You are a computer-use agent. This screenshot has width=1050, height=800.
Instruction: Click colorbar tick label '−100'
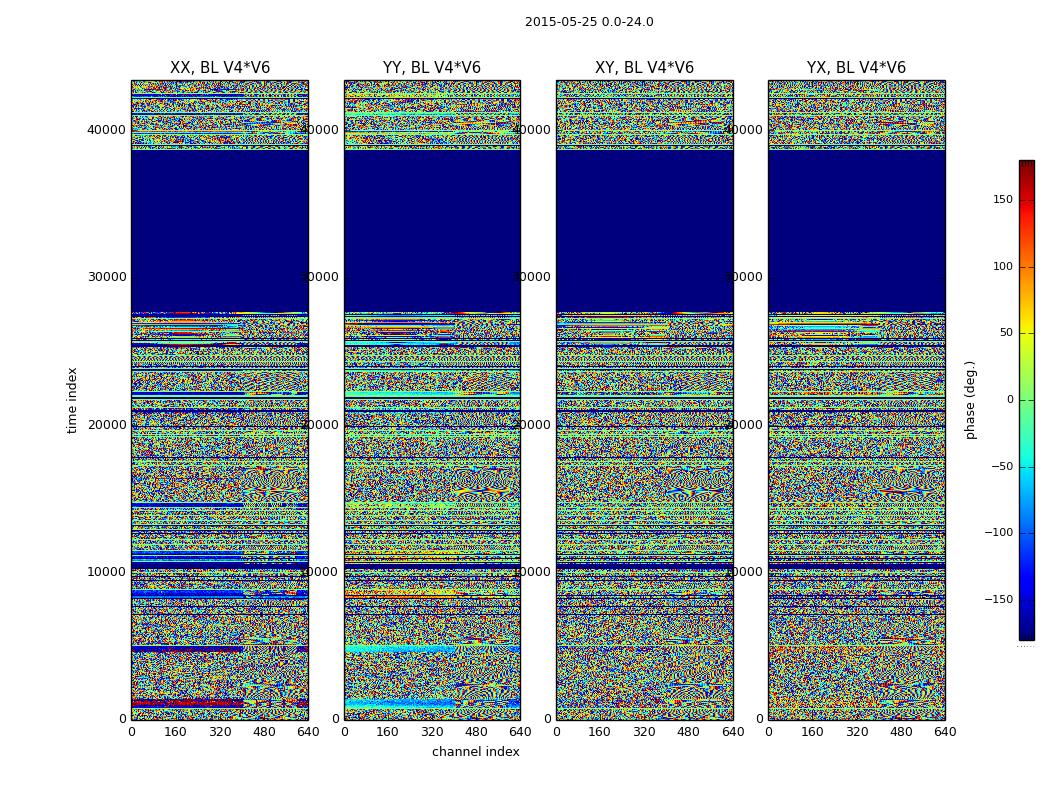click(x=998, y=533)
